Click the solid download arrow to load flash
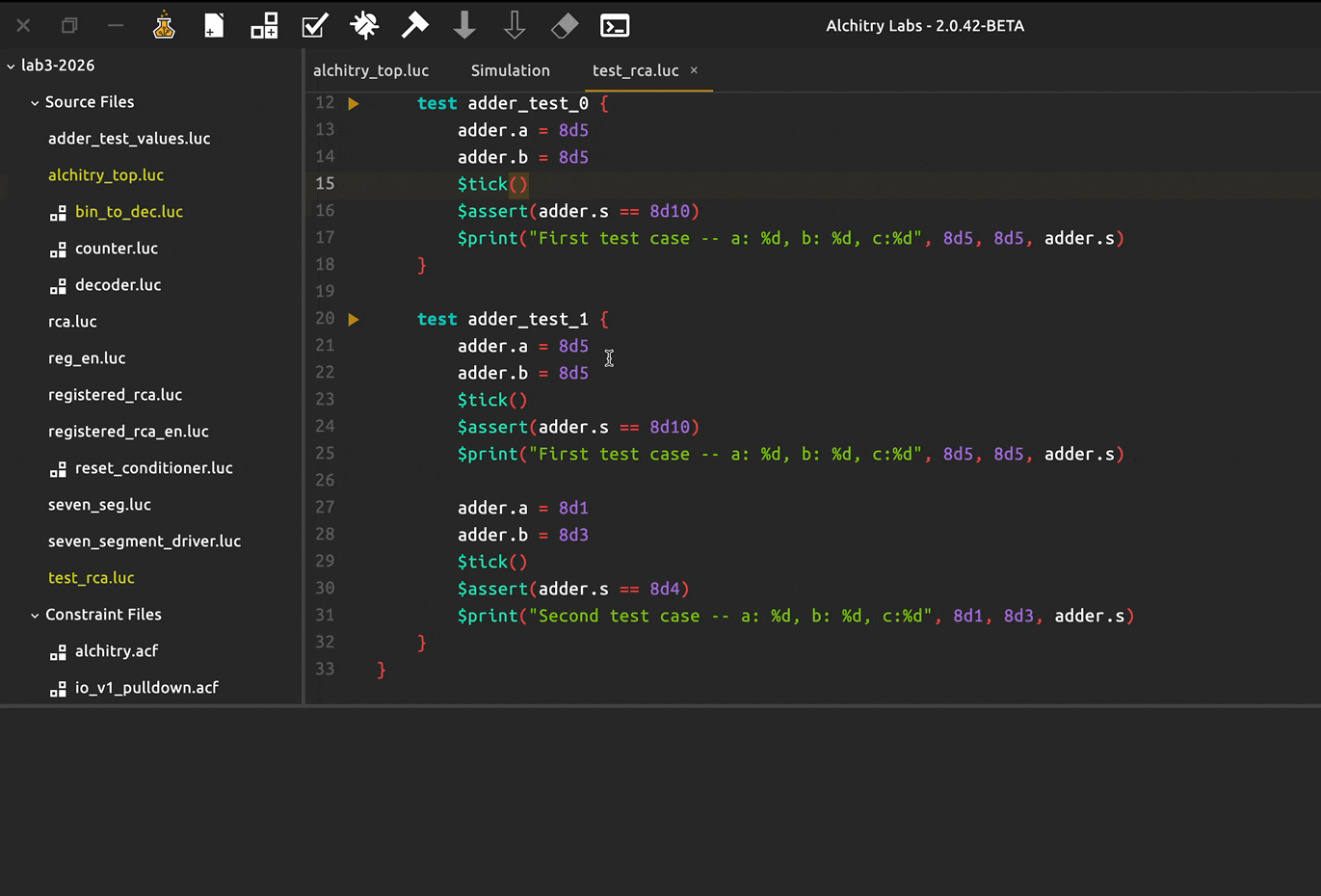 coord(464,26)
